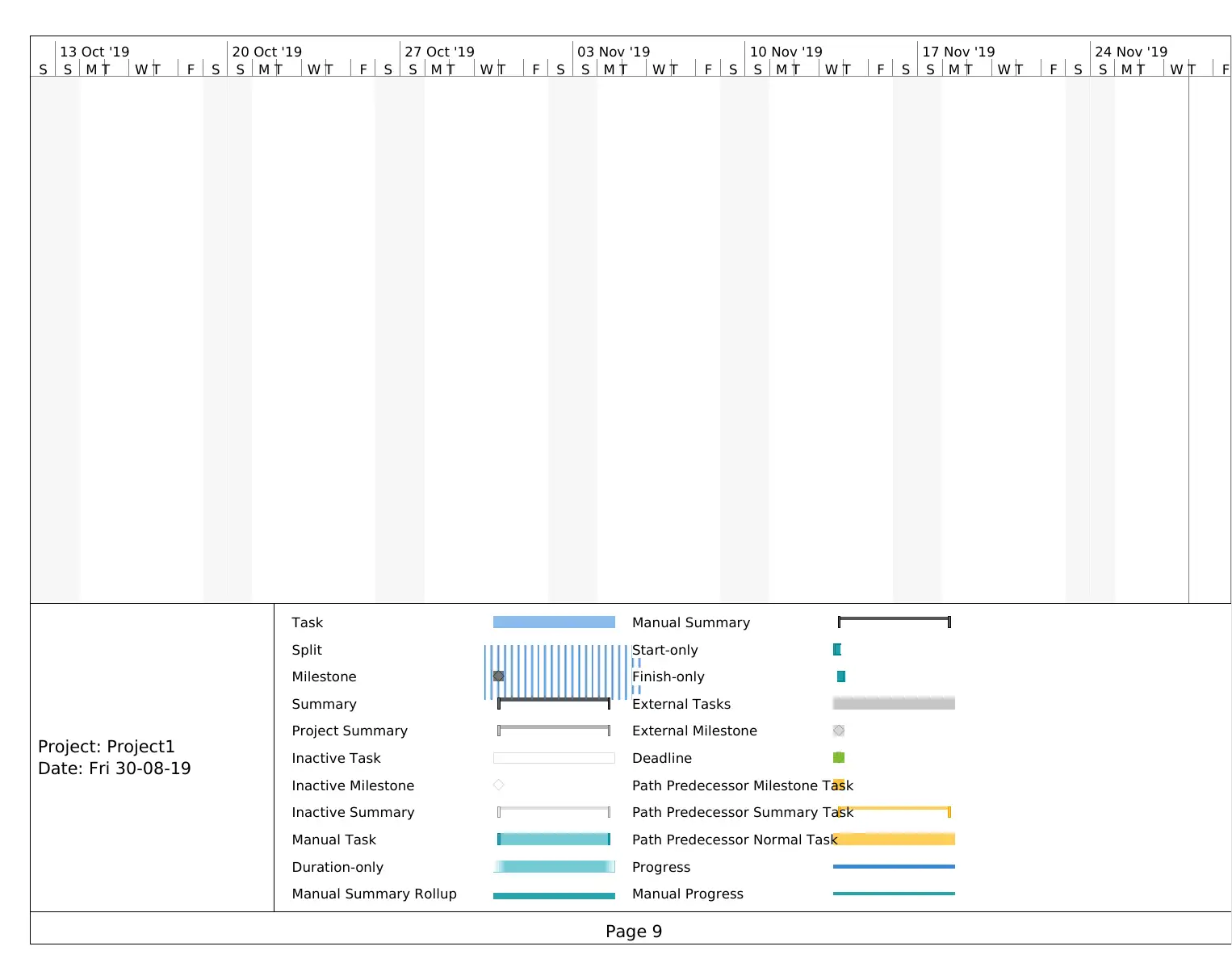Click the '13 Oct '19' week header
The height and width of the screenshot is (959, 1232).
94,52
